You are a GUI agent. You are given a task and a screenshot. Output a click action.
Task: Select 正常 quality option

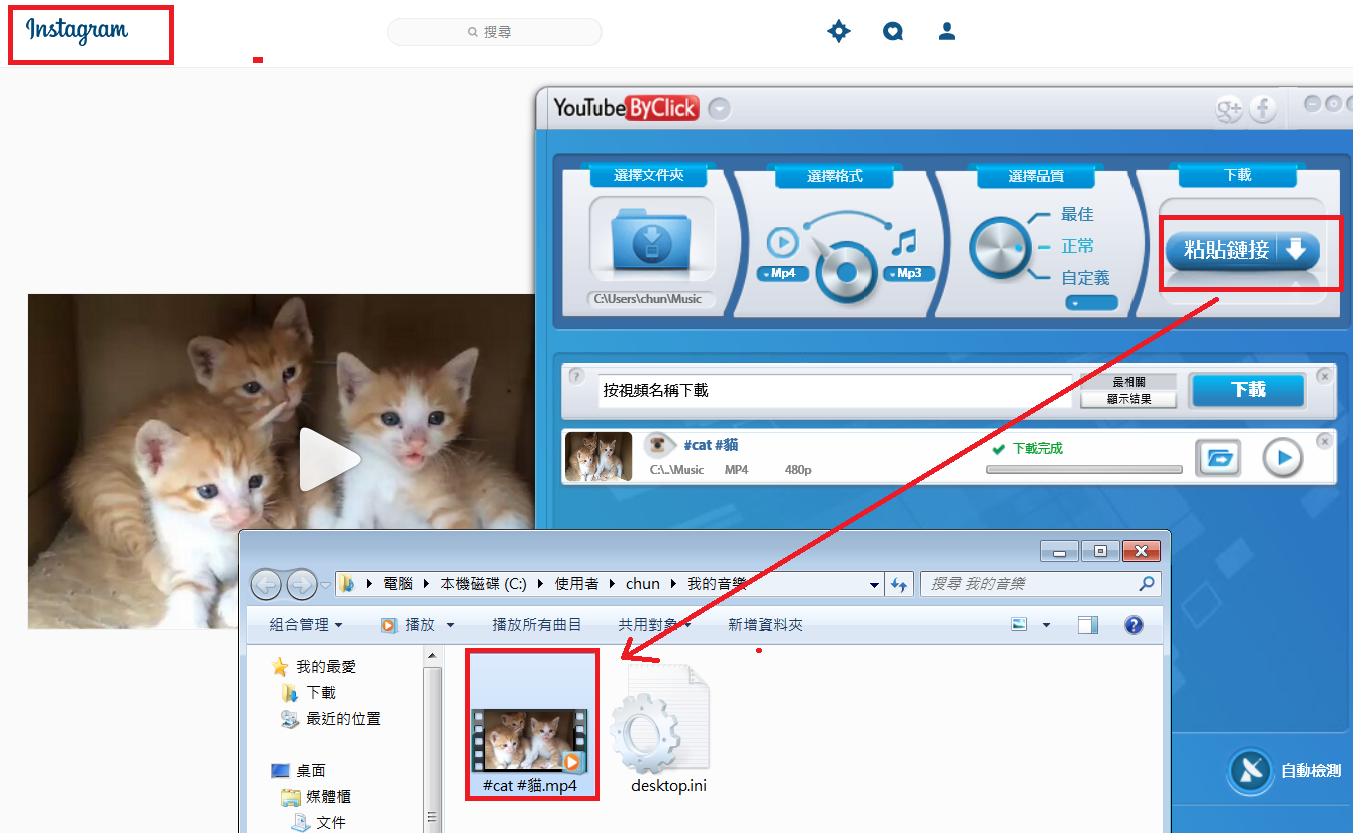[1077, 246]
